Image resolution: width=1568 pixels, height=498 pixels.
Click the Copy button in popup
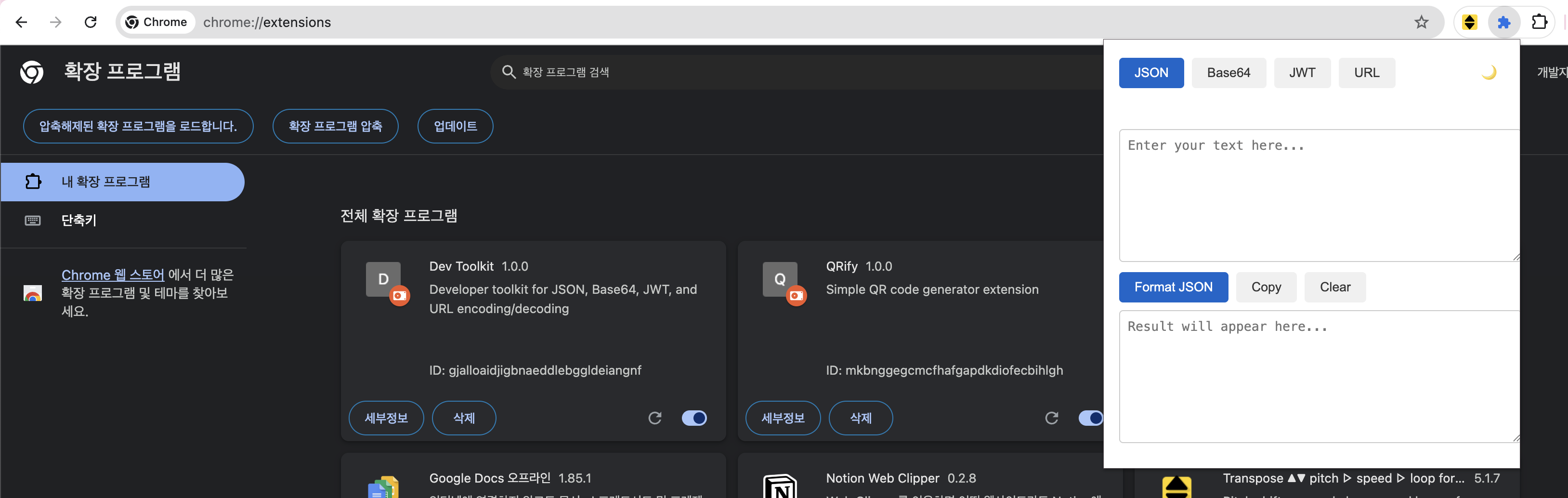coord(1266,288)
